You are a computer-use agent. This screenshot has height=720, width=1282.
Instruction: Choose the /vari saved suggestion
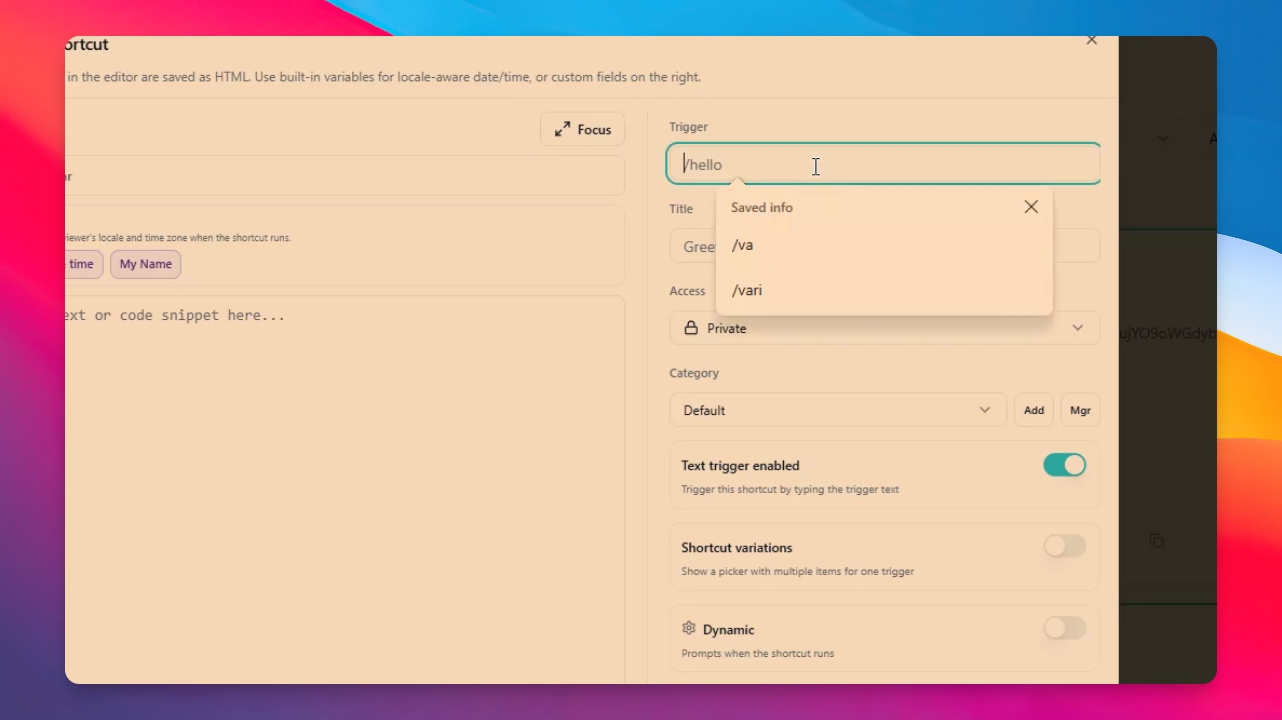[884, 290]
